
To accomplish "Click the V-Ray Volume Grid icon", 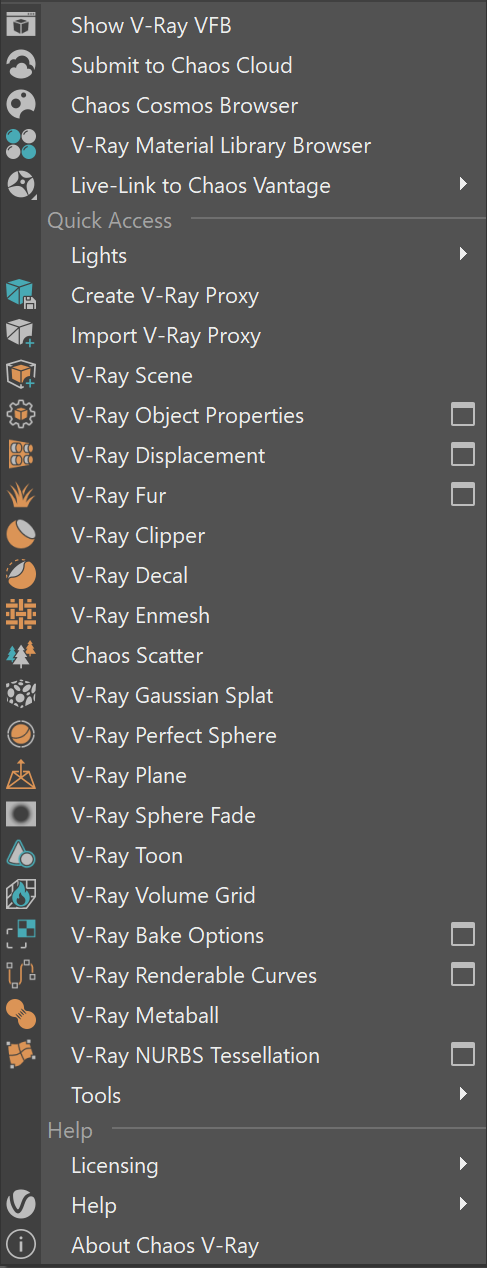I will coord(21,895).
